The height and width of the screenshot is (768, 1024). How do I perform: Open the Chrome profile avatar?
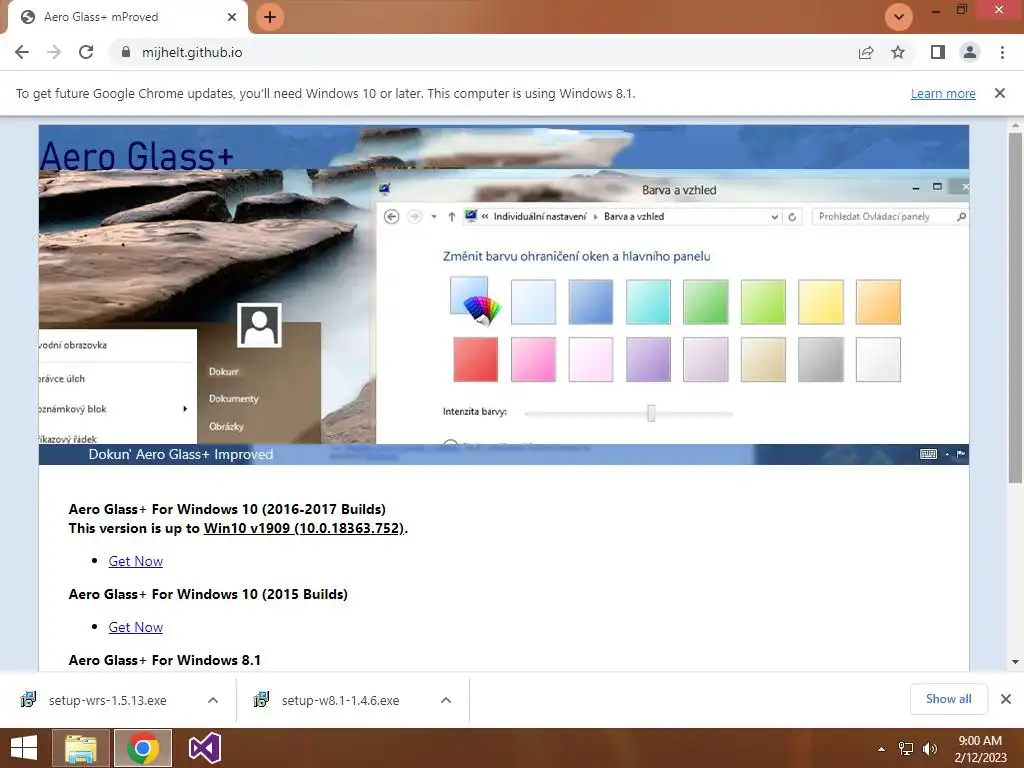click(970, 52)
